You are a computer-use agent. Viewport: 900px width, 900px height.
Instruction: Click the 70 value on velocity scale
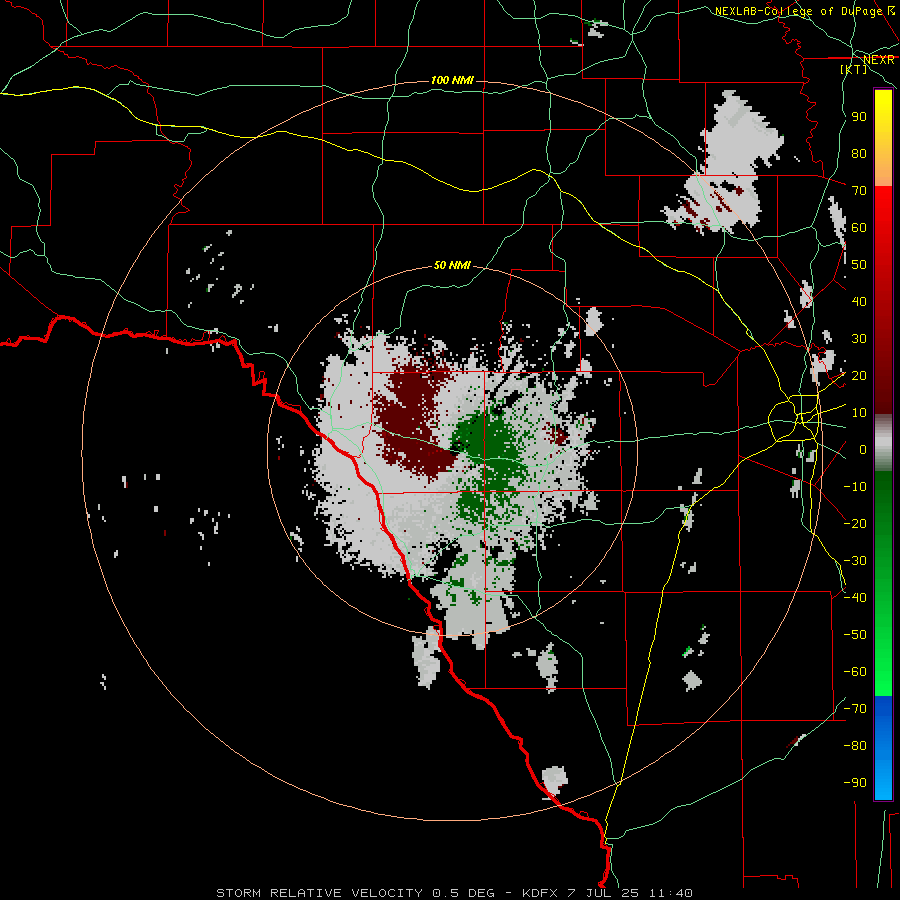(859, 191)
